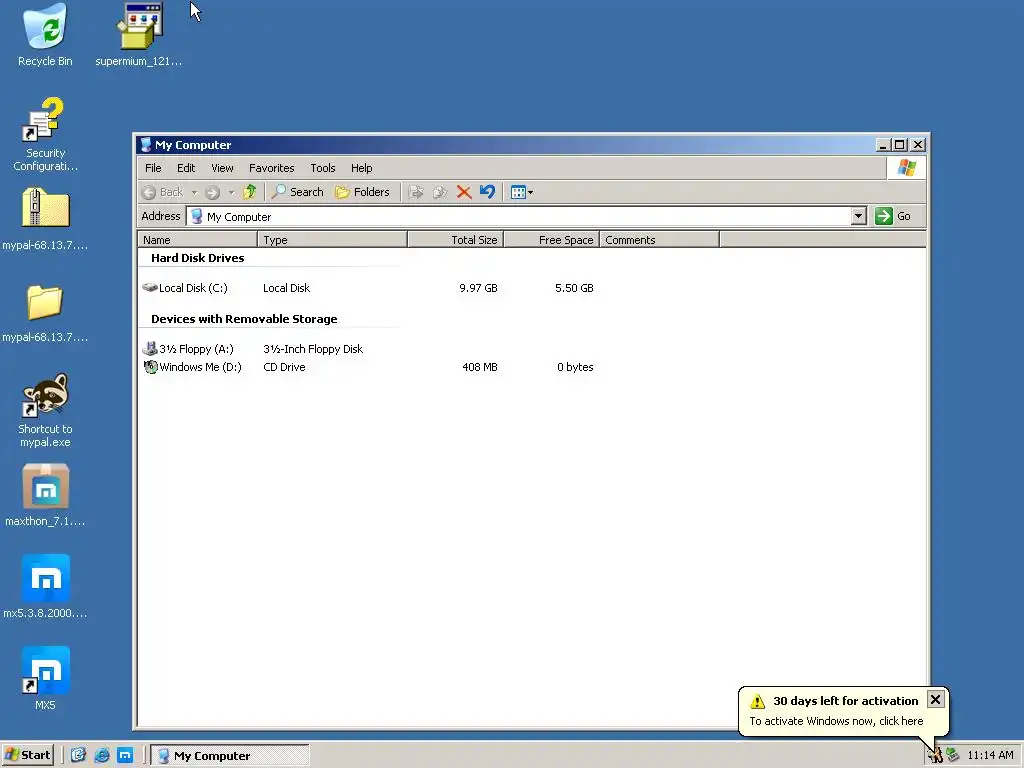Sort by the Free Space column header
Image resolution: width=1024 pixels, height=768 pixels.
click(x=552, y=240)
